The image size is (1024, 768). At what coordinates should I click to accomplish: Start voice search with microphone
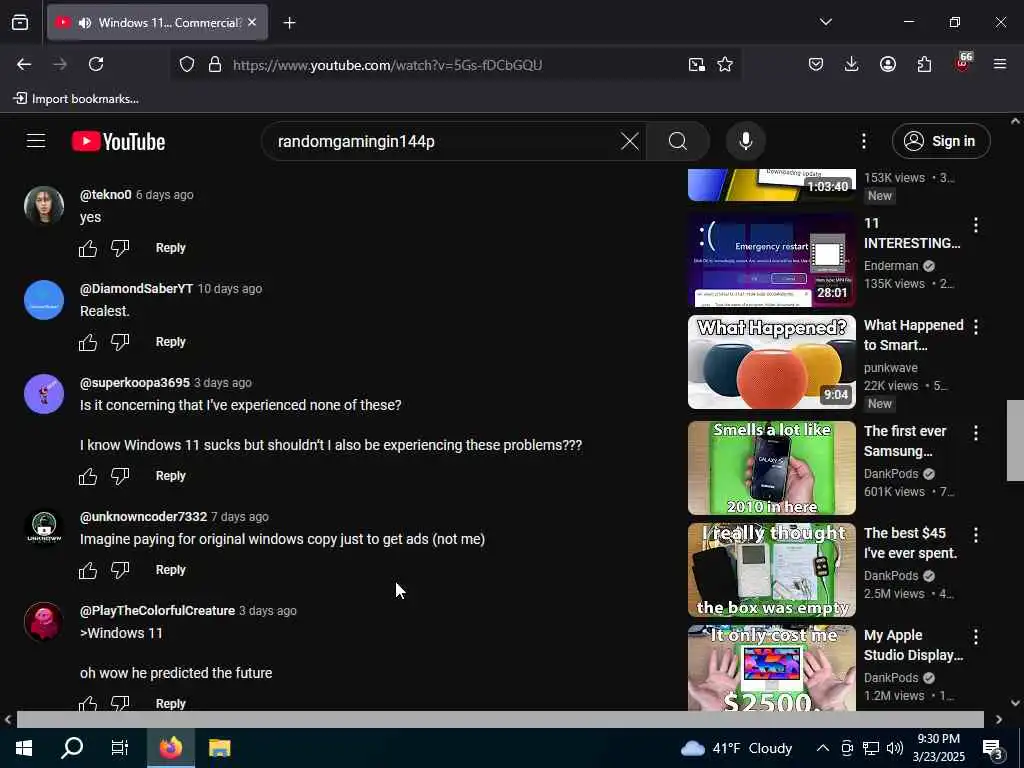746,141
